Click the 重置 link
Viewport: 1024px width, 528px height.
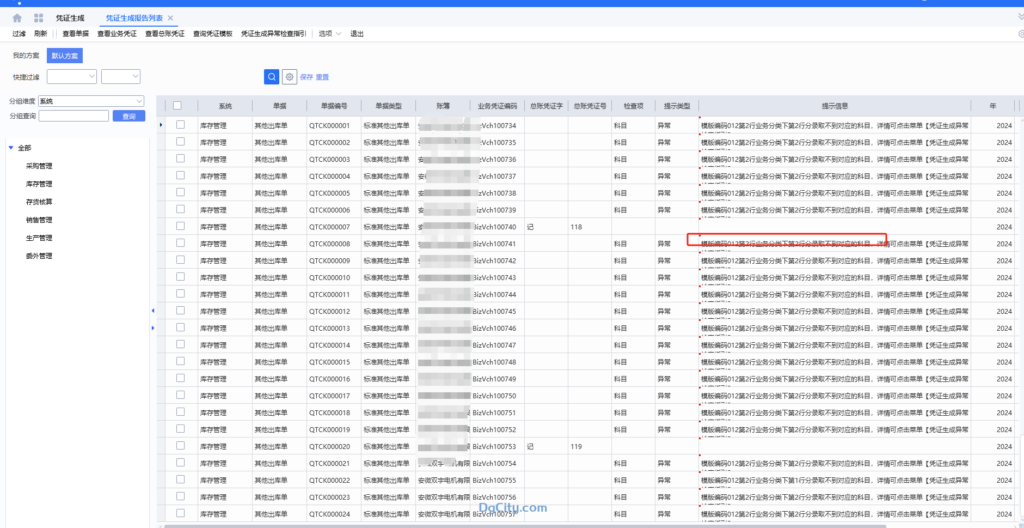click(x=322, y=77)
